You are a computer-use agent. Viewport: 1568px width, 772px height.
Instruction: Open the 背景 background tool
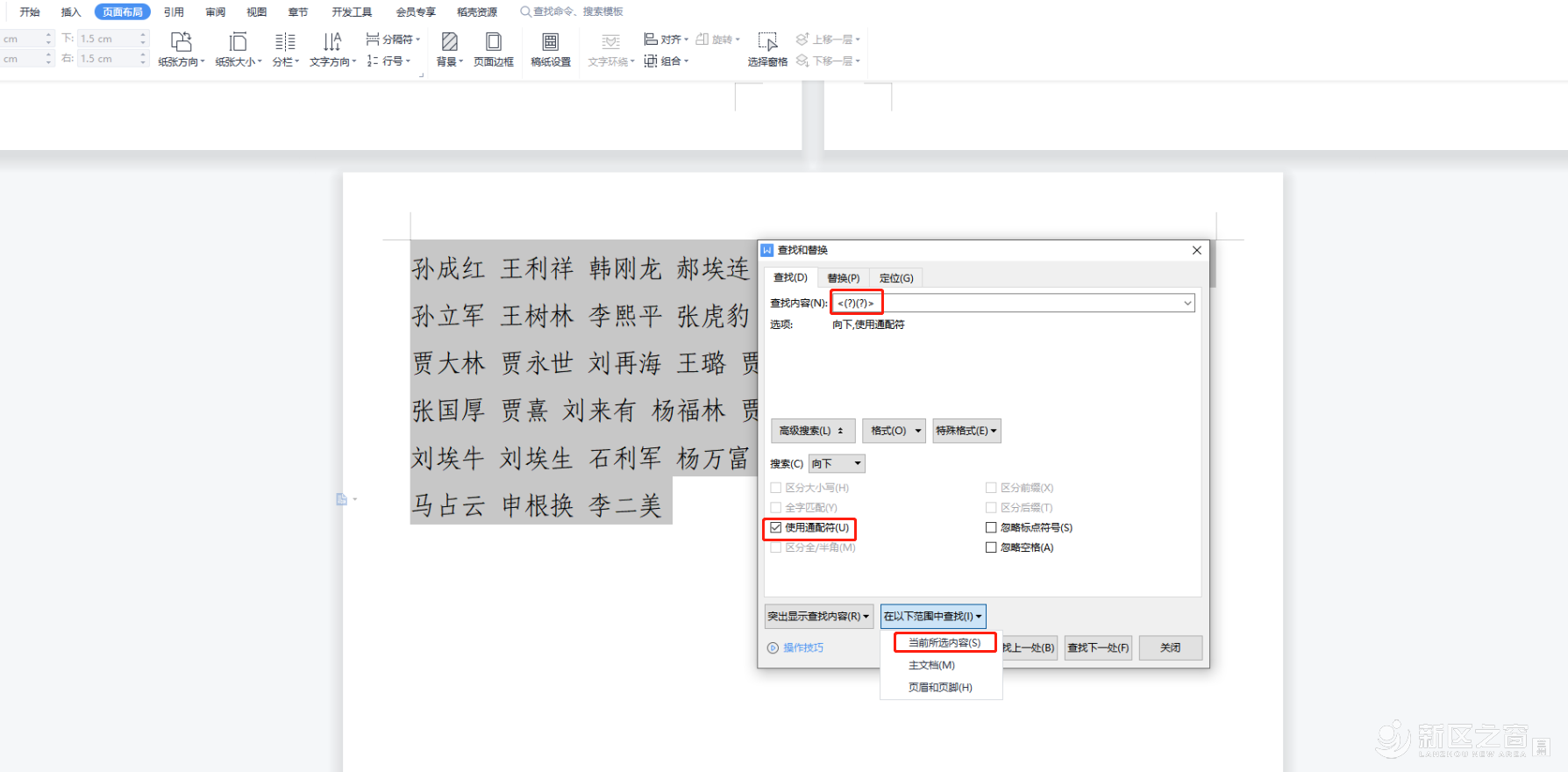449,49
